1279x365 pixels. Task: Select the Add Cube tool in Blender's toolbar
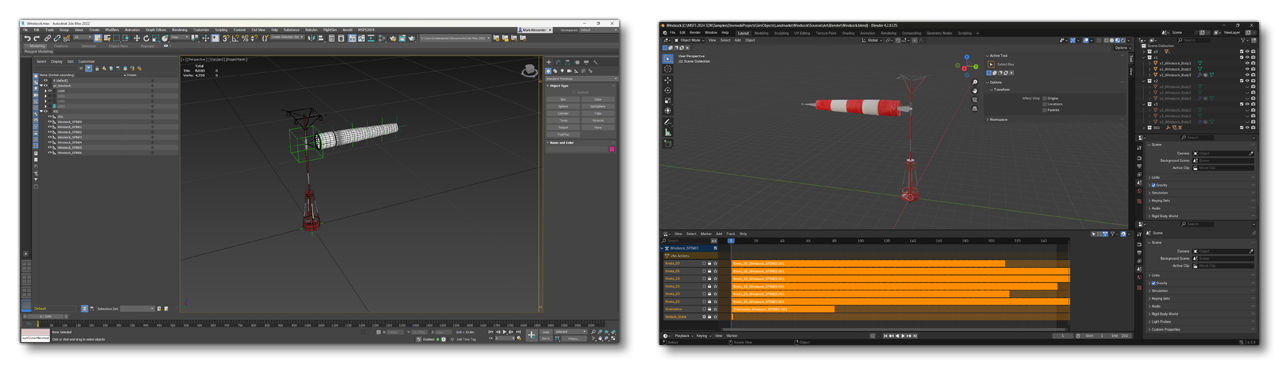click(668, 143)
